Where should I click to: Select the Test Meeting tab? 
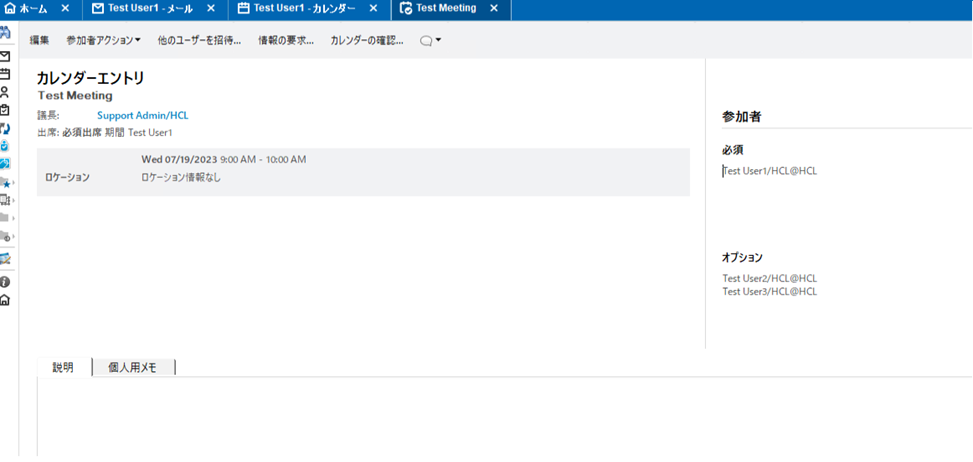(x=451, y=9)
